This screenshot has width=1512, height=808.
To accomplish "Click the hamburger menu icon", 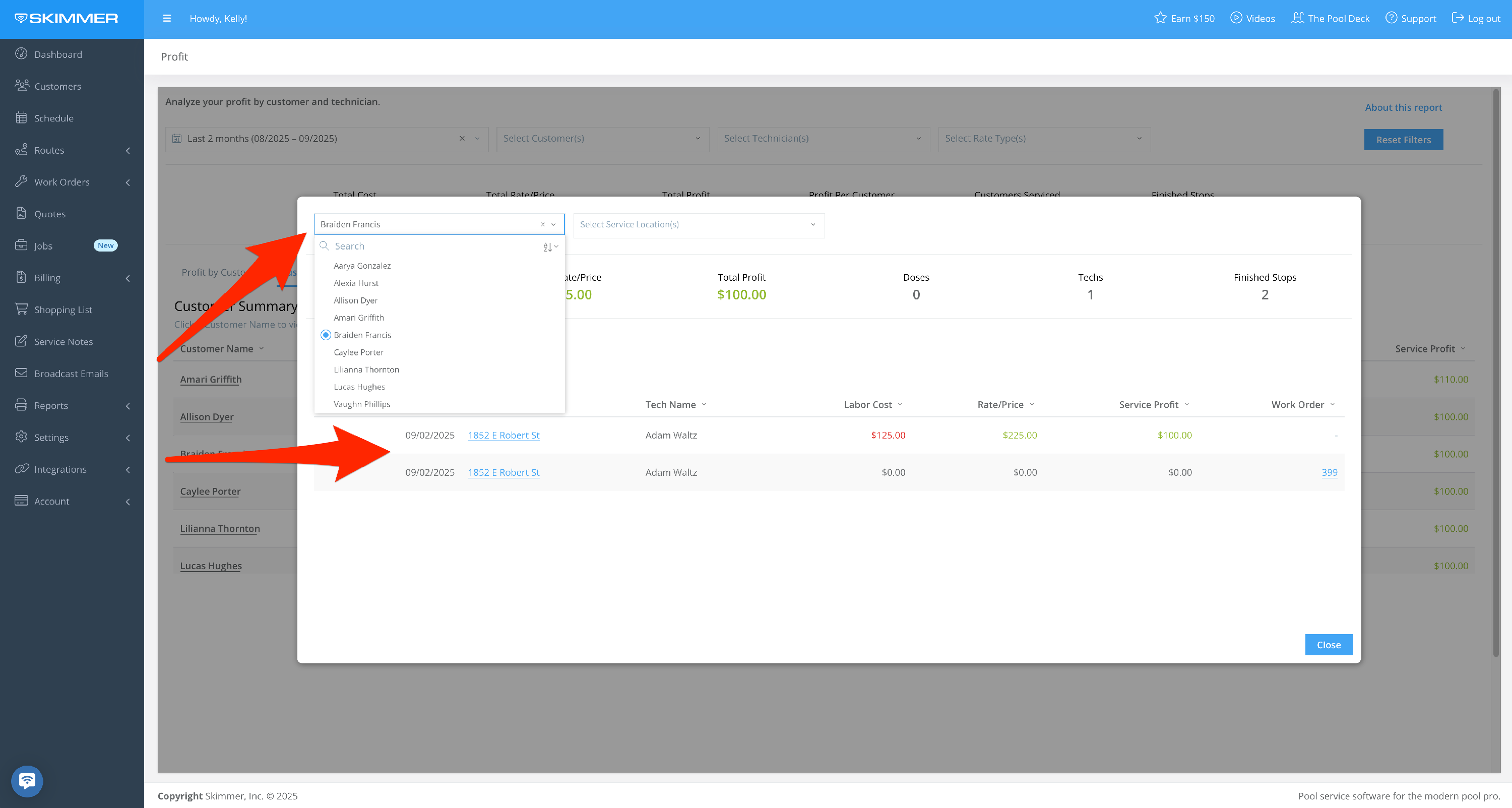I will point(167,18).
